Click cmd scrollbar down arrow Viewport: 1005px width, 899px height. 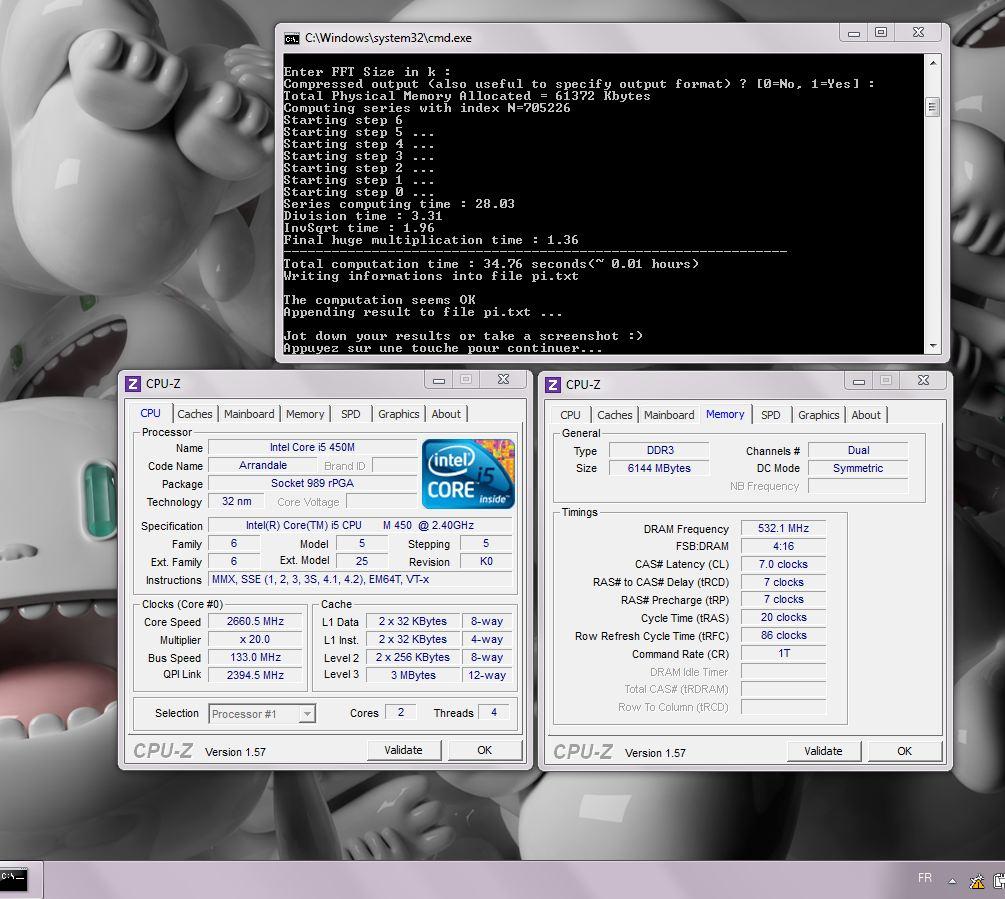[933, 345]
